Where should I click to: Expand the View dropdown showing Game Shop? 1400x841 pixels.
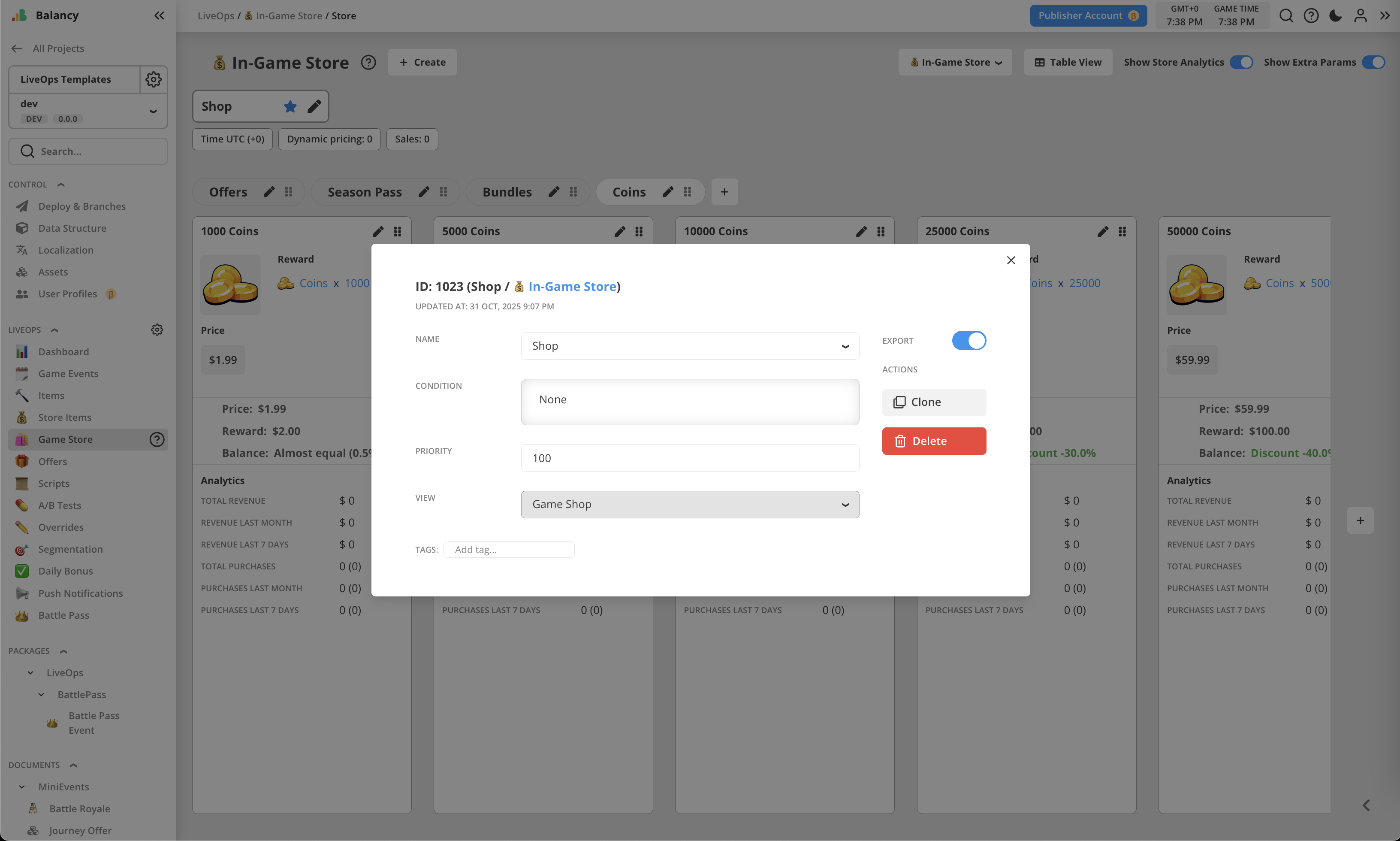point(689,504)
